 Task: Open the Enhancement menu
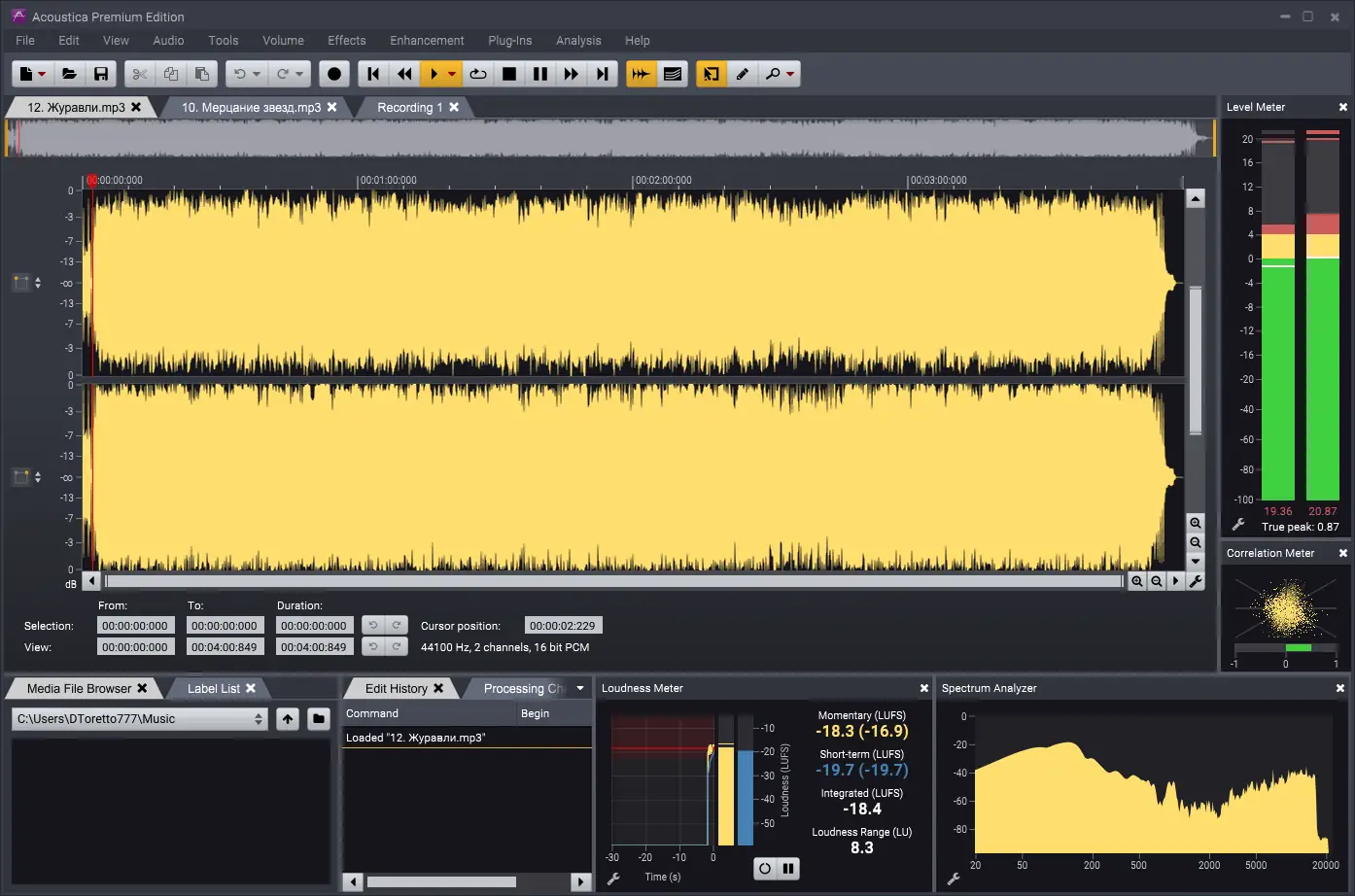coord(427,41)
